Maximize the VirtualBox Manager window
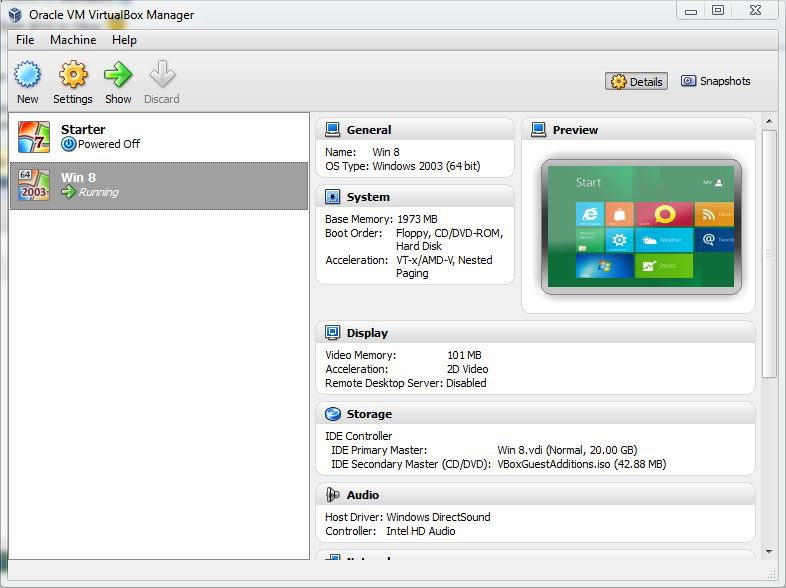The height and width of the screenshot is (588, 786). tap(718, 10)
